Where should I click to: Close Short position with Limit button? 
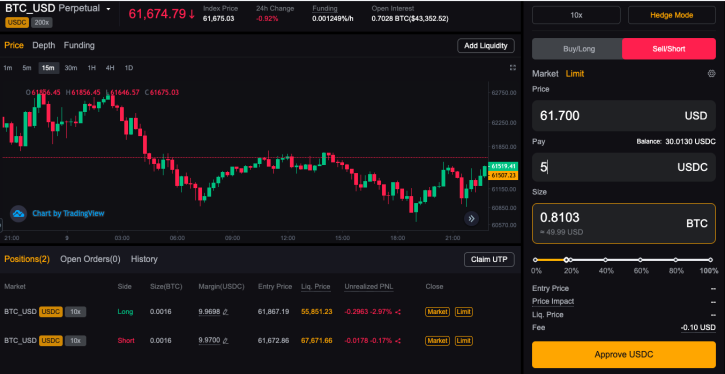(x=464, y=341)
